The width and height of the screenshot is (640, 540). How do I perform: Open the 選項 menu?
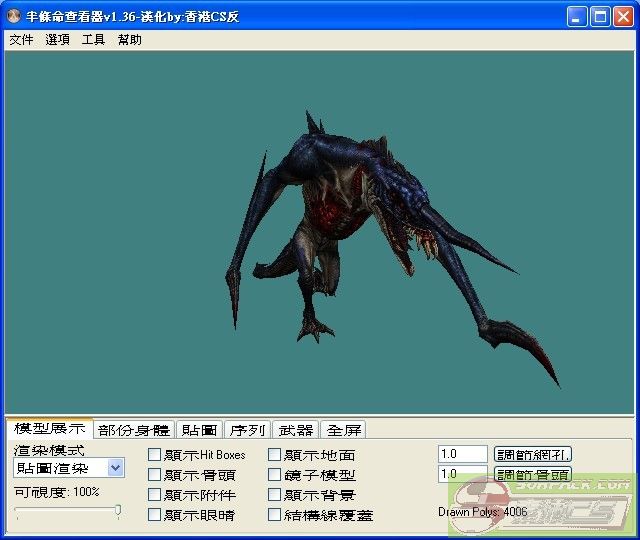pos(57,40)
